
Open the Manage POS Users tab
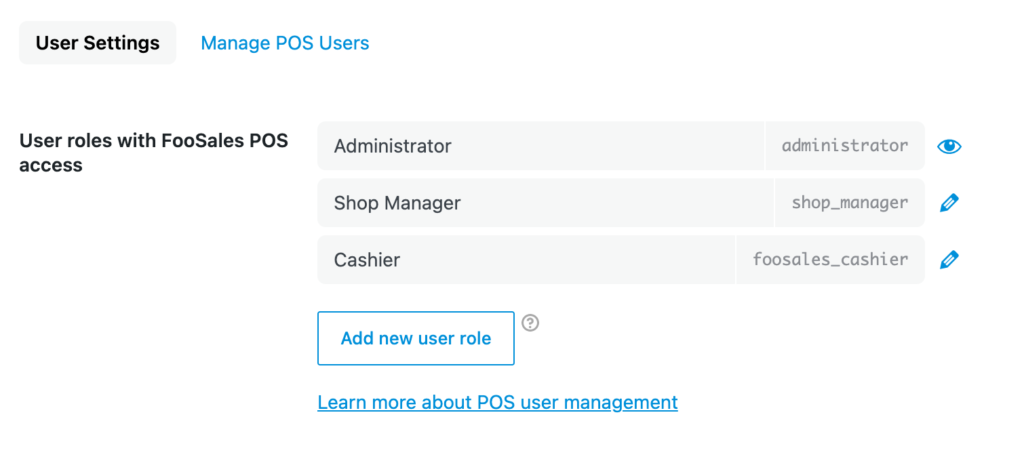(285, 43)
